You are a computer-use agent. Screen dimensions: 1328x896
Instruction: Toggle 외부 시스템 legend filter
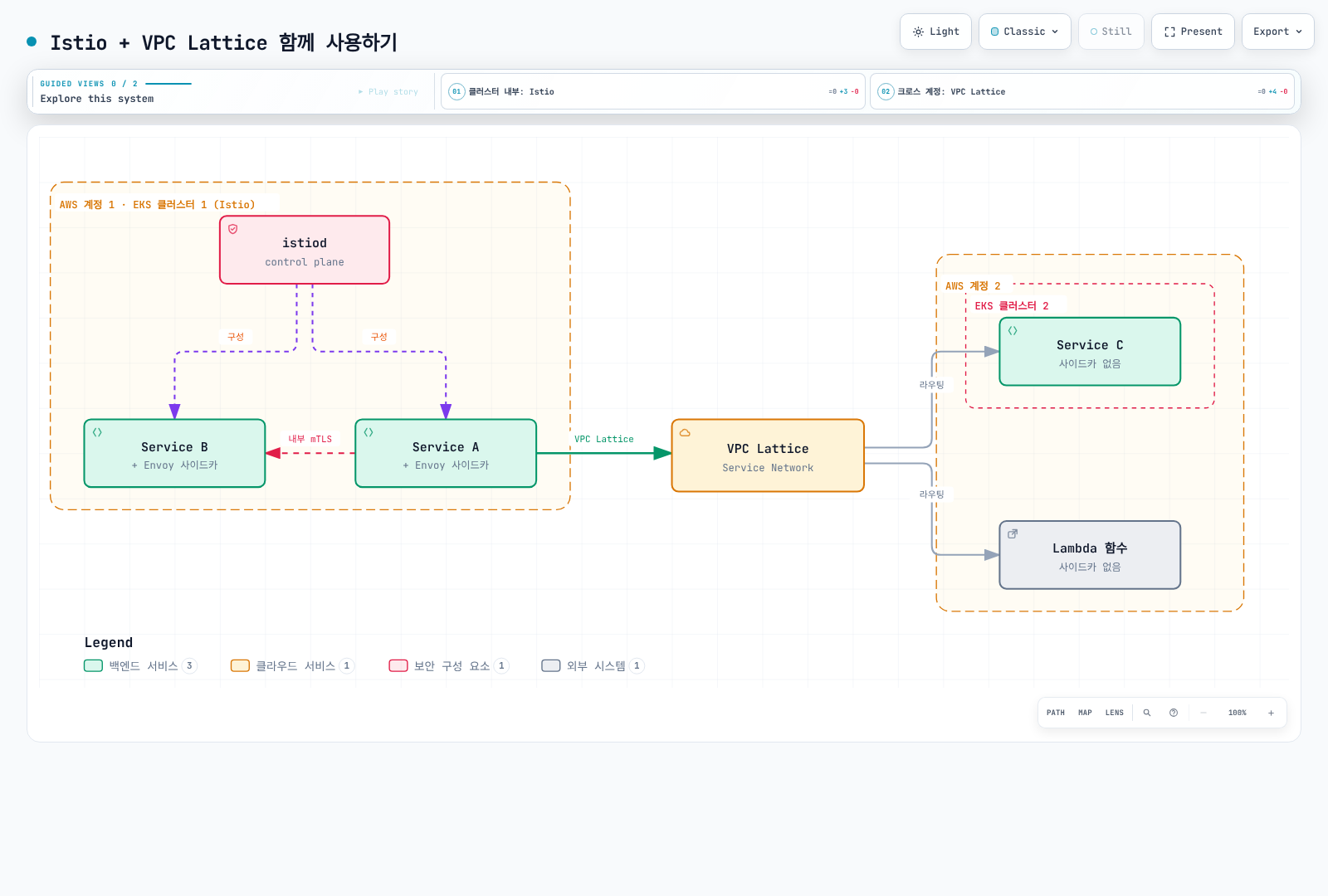pyautogui.click(x=593, y=665)
